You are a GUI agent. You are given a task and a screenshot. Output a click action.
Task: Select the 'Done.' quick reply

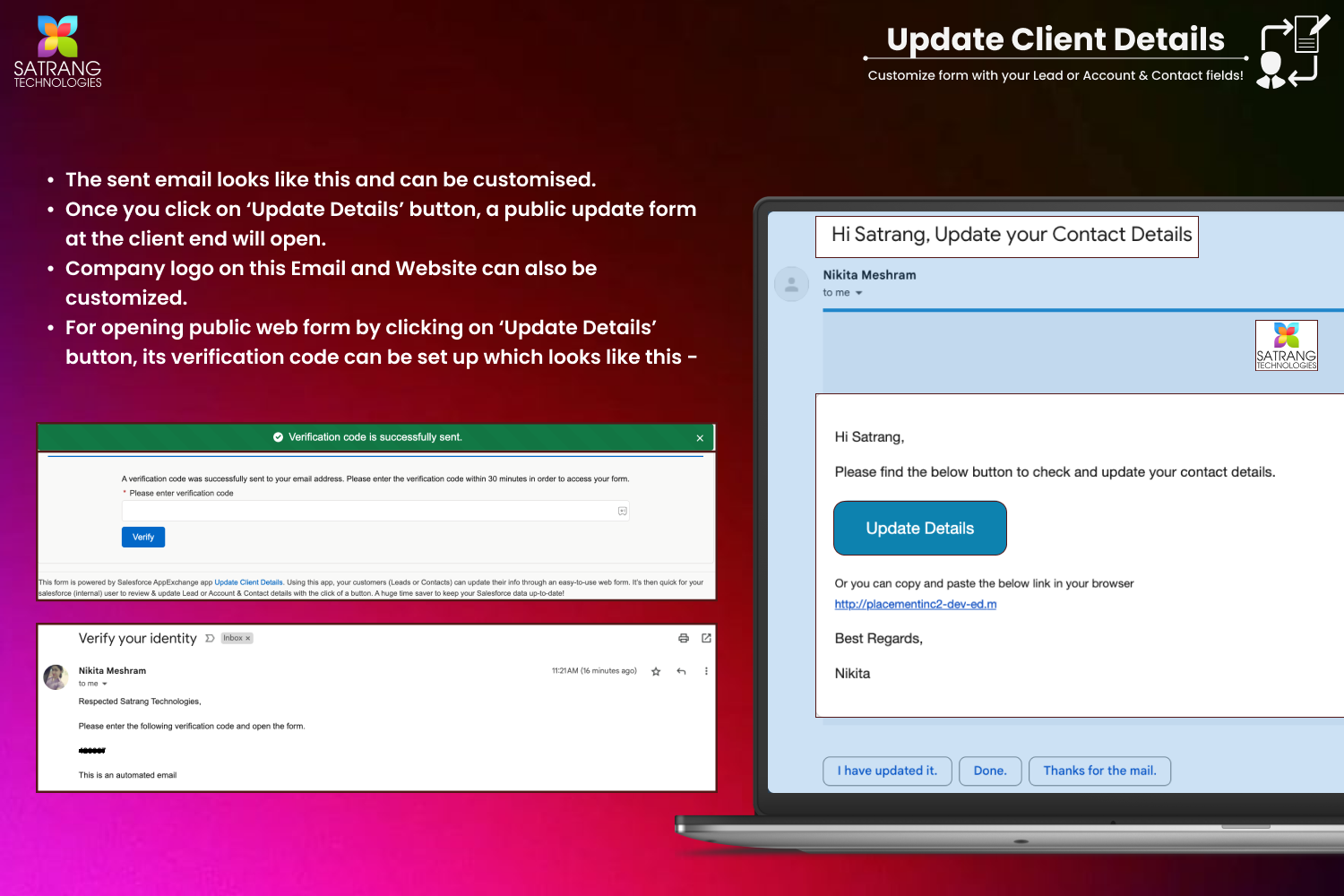click(x=990, y=771)
